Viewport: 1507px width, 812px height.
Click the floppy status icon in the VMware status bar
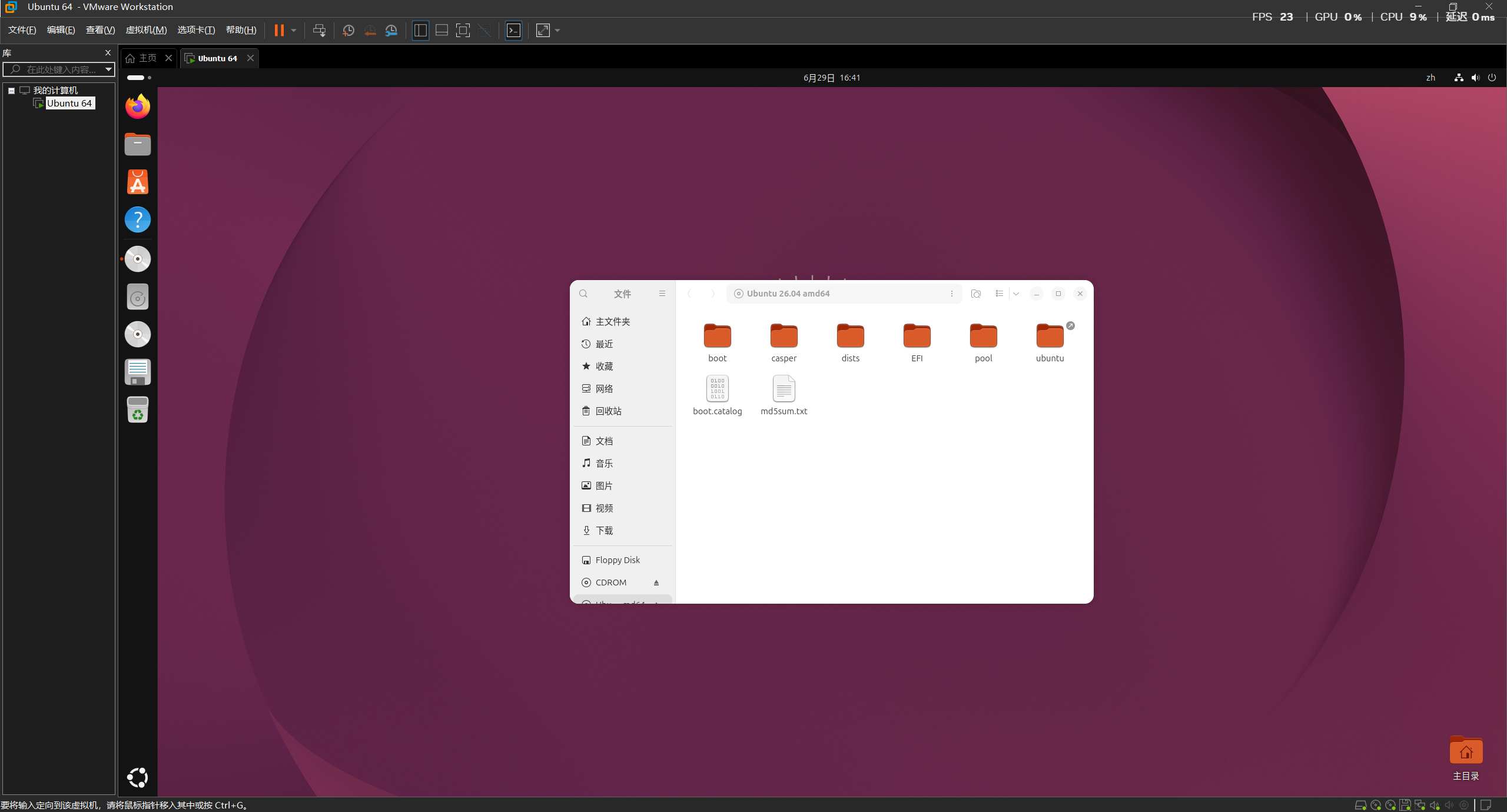[x=1405, y=805]
